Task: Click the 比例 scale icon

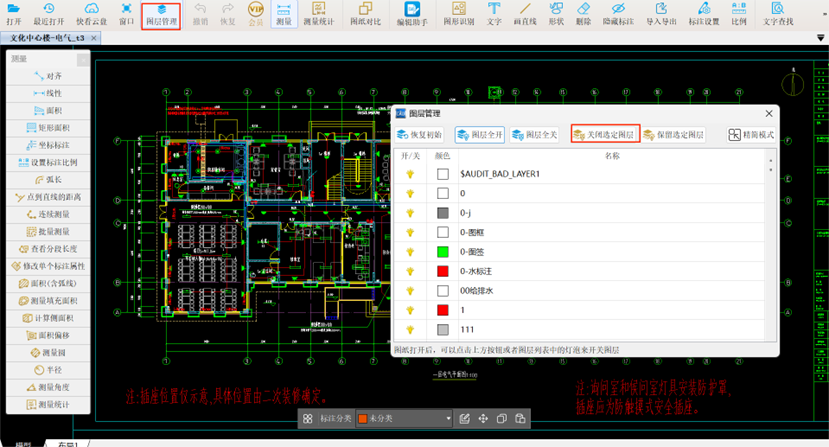Action: (x=739, y=14)
